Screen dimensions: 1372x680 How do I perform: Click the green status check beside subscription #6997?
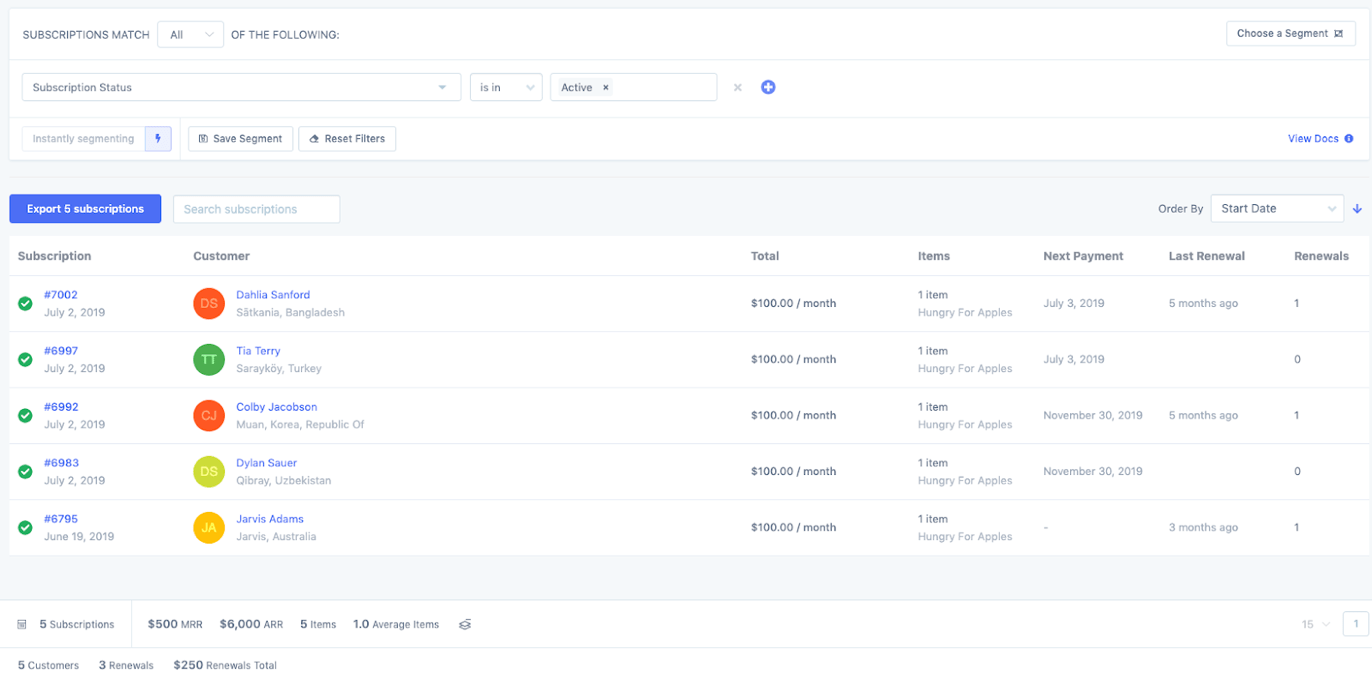point(24,359)
